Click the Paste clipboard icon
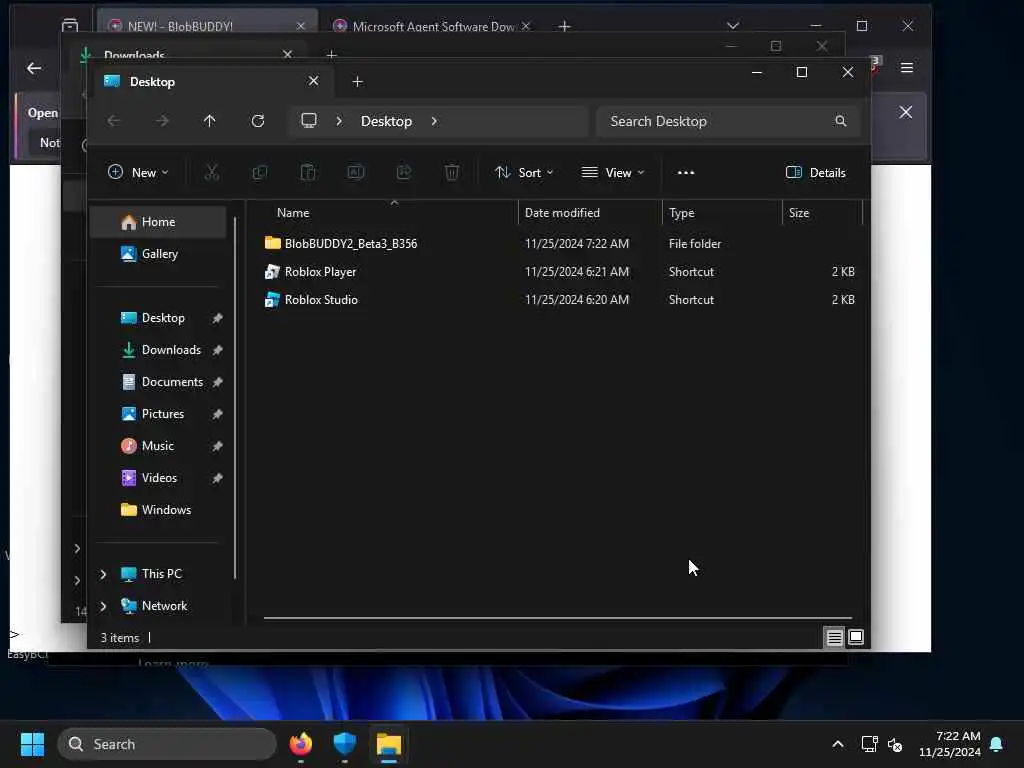Screen dimensions: 1024x768 (x=308, y=172)
